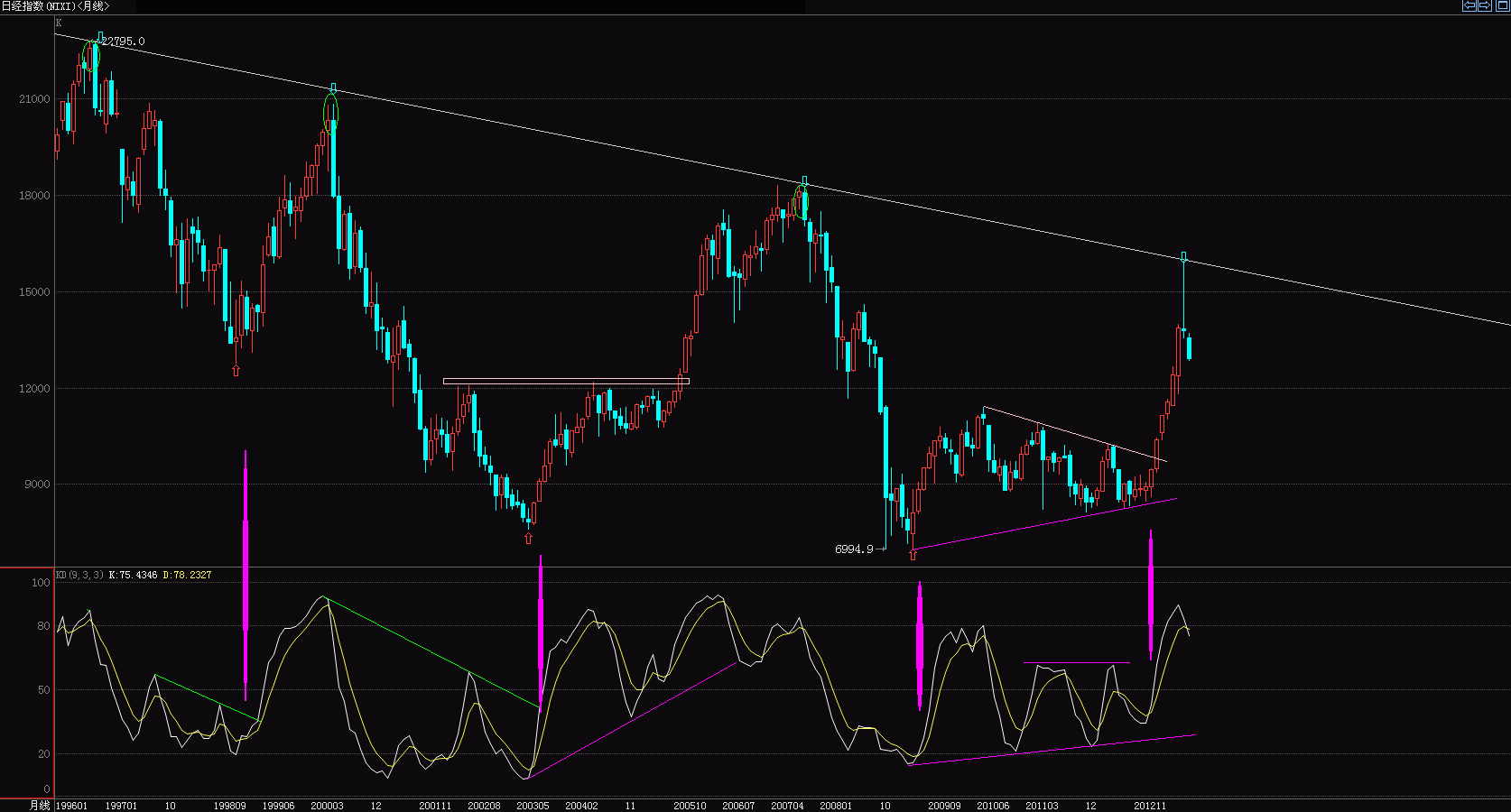
Task: Click the 日经指数(NIXI)<月线> chart title
Action: 55,6
